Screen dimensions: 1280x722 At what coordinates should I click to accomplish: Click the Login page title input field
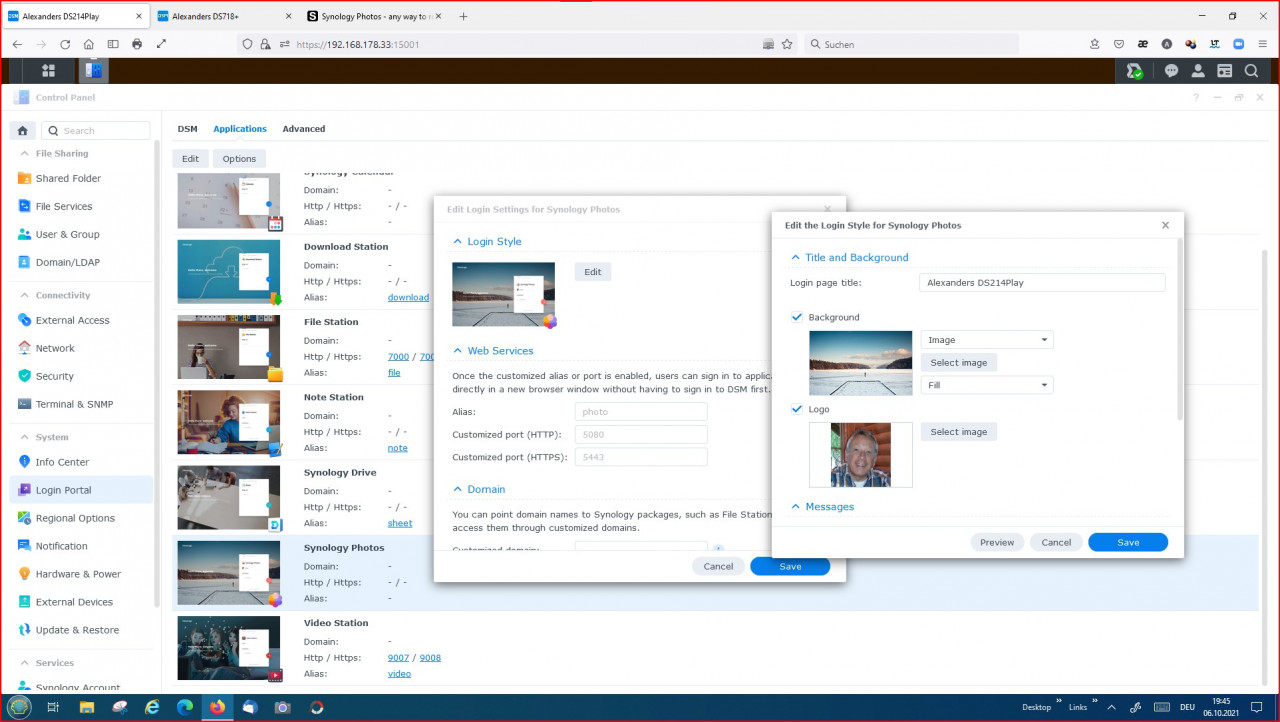point(1041,282)
